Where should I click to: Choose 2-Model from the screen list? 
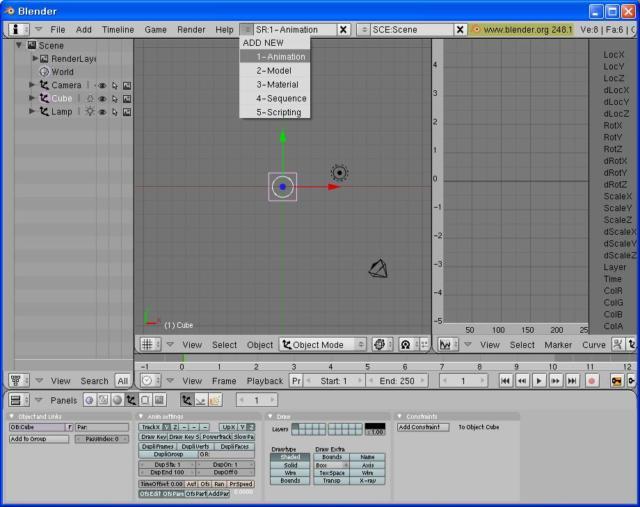(x=274, y=71)
